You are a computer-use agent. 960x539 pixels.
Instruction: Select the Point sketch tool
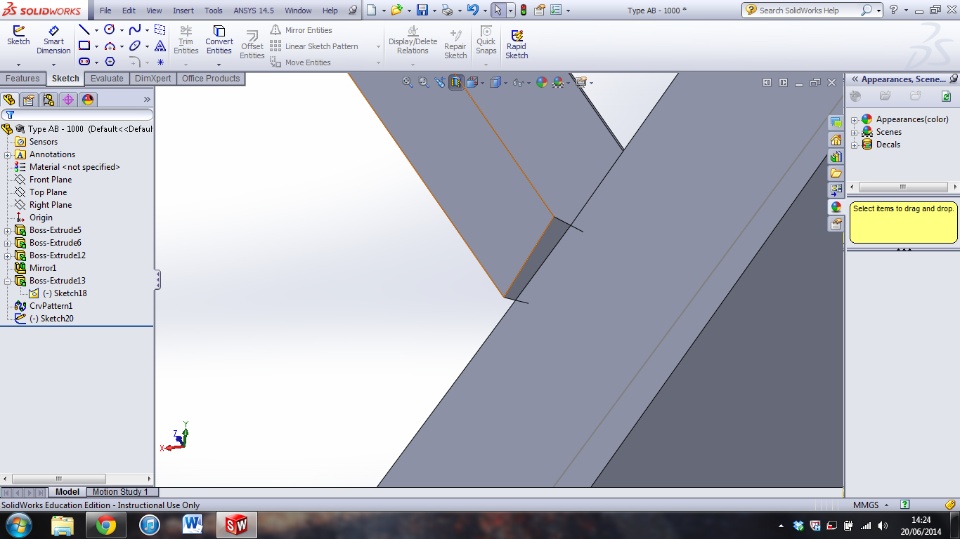pos(160,62)
